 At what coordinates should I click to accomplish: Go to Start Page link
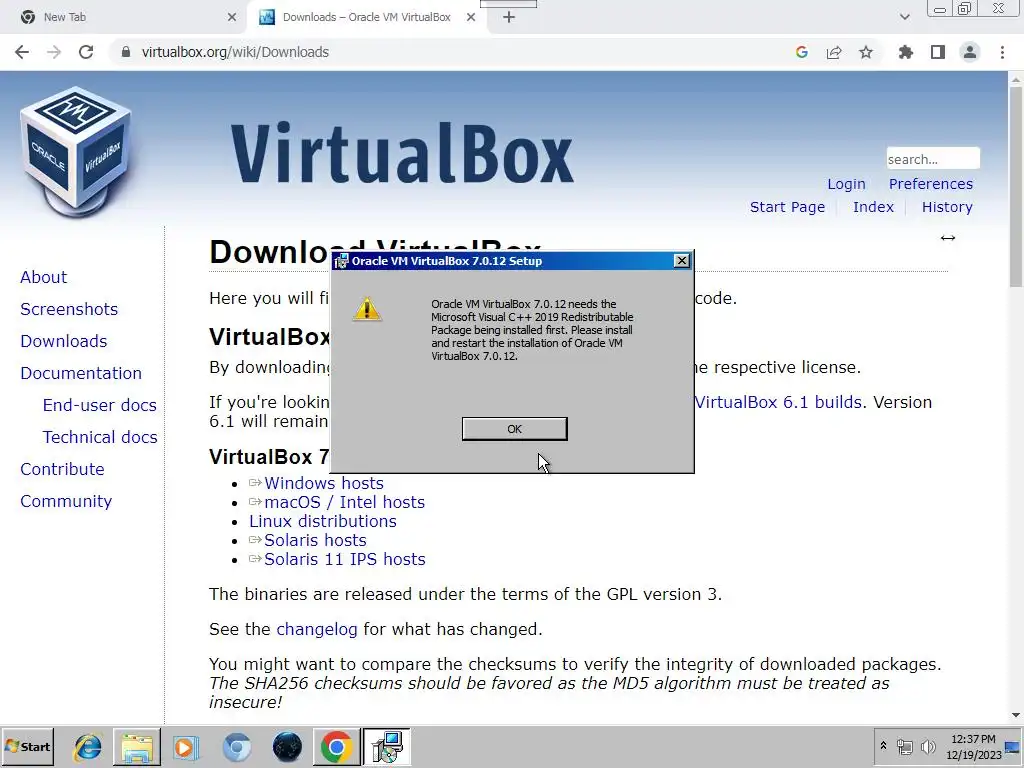787,207
